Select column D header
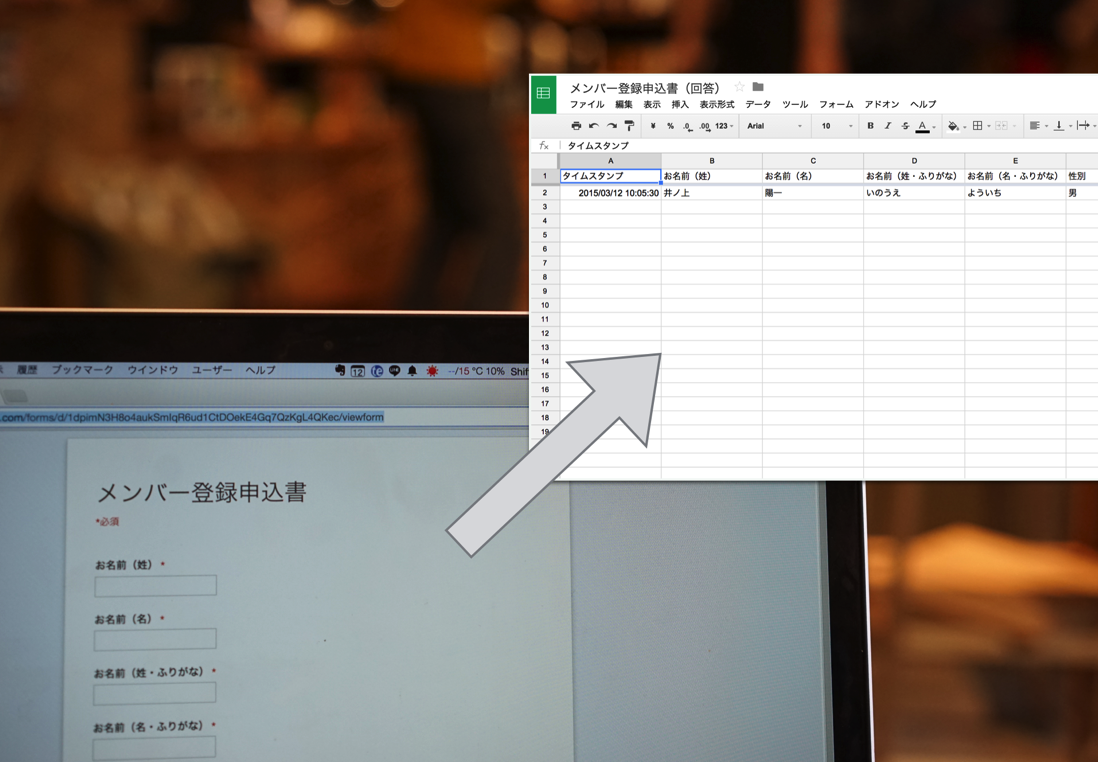The height and width of the screenshot is (762, 1098). (914, 161)
